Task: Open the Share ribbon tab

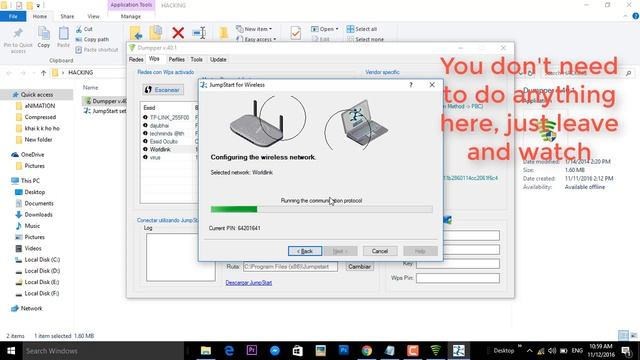Action: click(67, 16)
